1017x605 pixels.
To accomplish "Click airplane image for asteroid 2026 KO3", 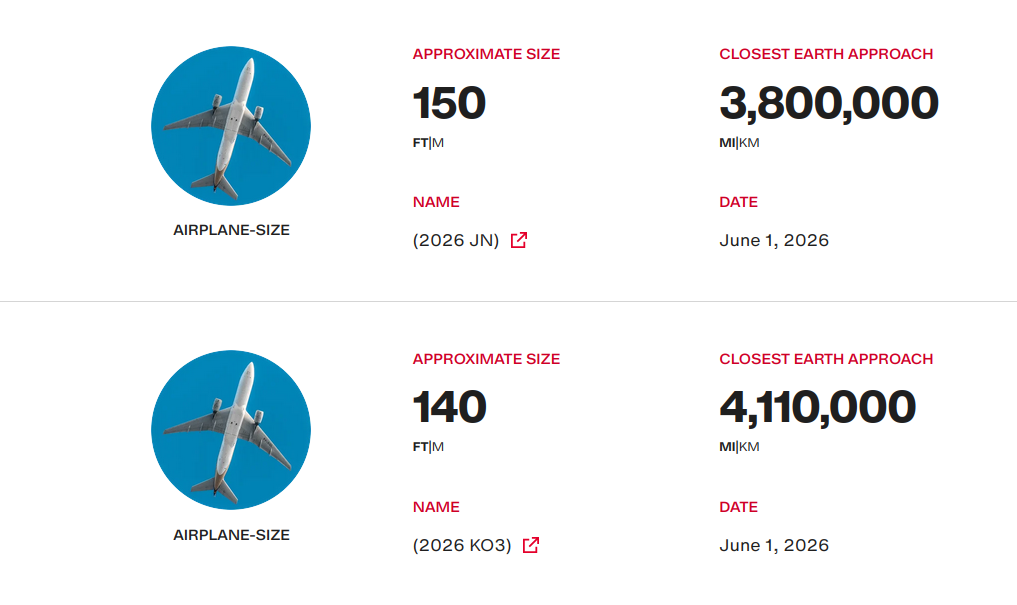I will click(x=231, y=430).
